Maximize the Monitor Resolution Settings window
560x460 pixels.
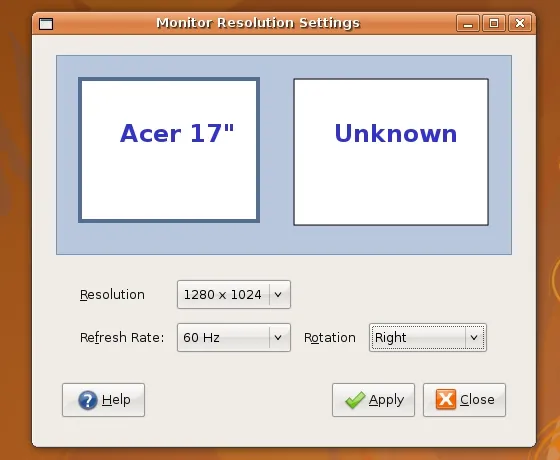tap(494, 23)
